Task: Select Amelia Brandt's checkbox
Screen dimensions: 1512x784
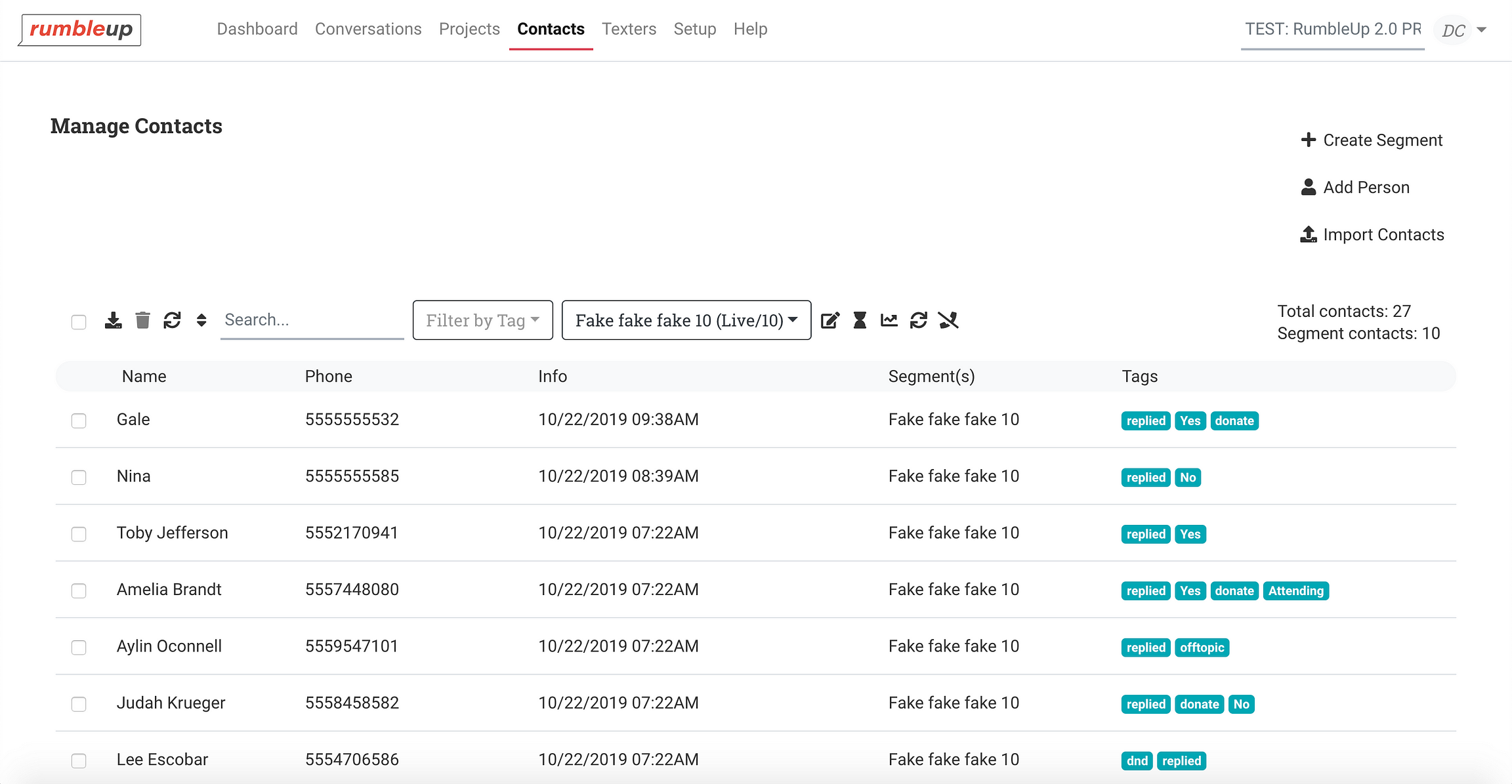Action: tap(79, 590)
